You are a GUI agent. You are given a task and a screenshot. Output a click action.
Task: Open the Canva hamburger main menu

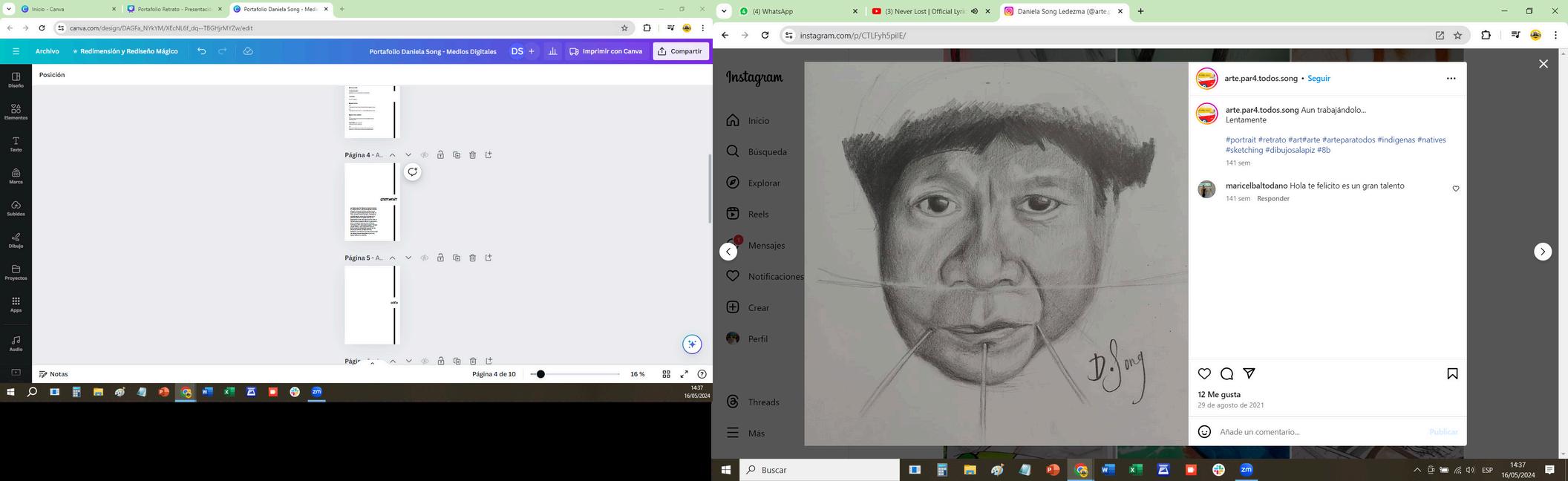[x=16, y=51]
